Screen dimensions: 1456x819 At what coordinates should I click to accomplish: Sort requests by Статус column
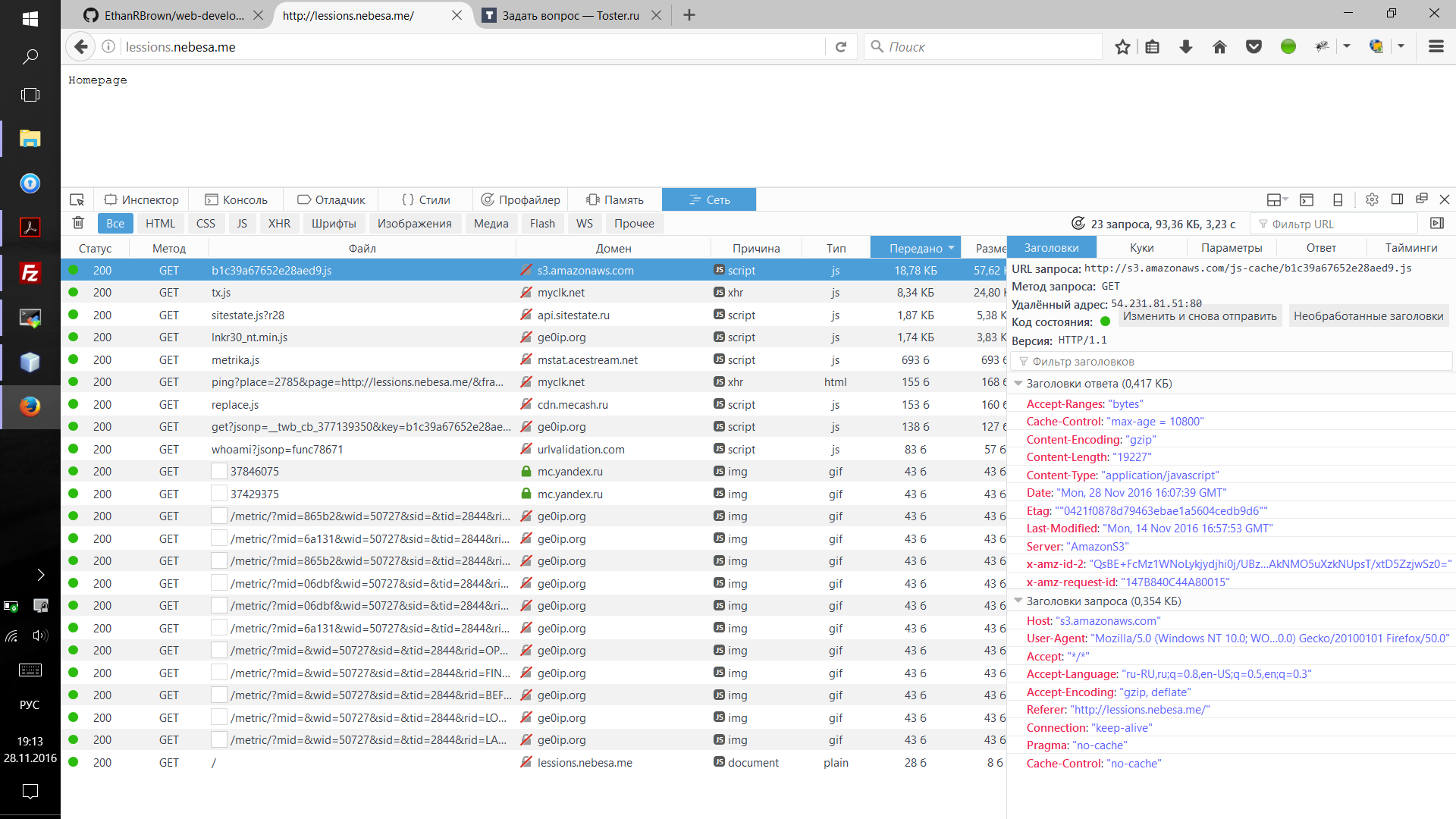click(x=95, y=248)
